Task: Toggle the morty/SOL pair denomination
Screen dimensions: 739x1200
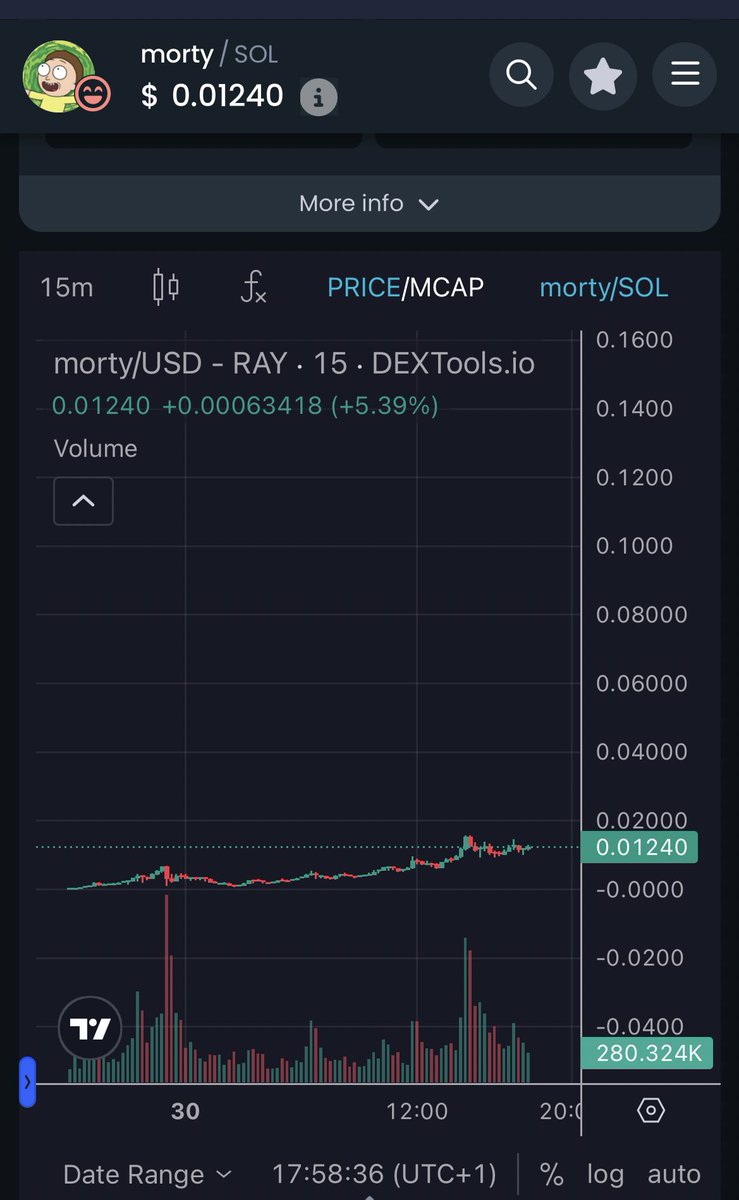Action: [x=604, y=288]
